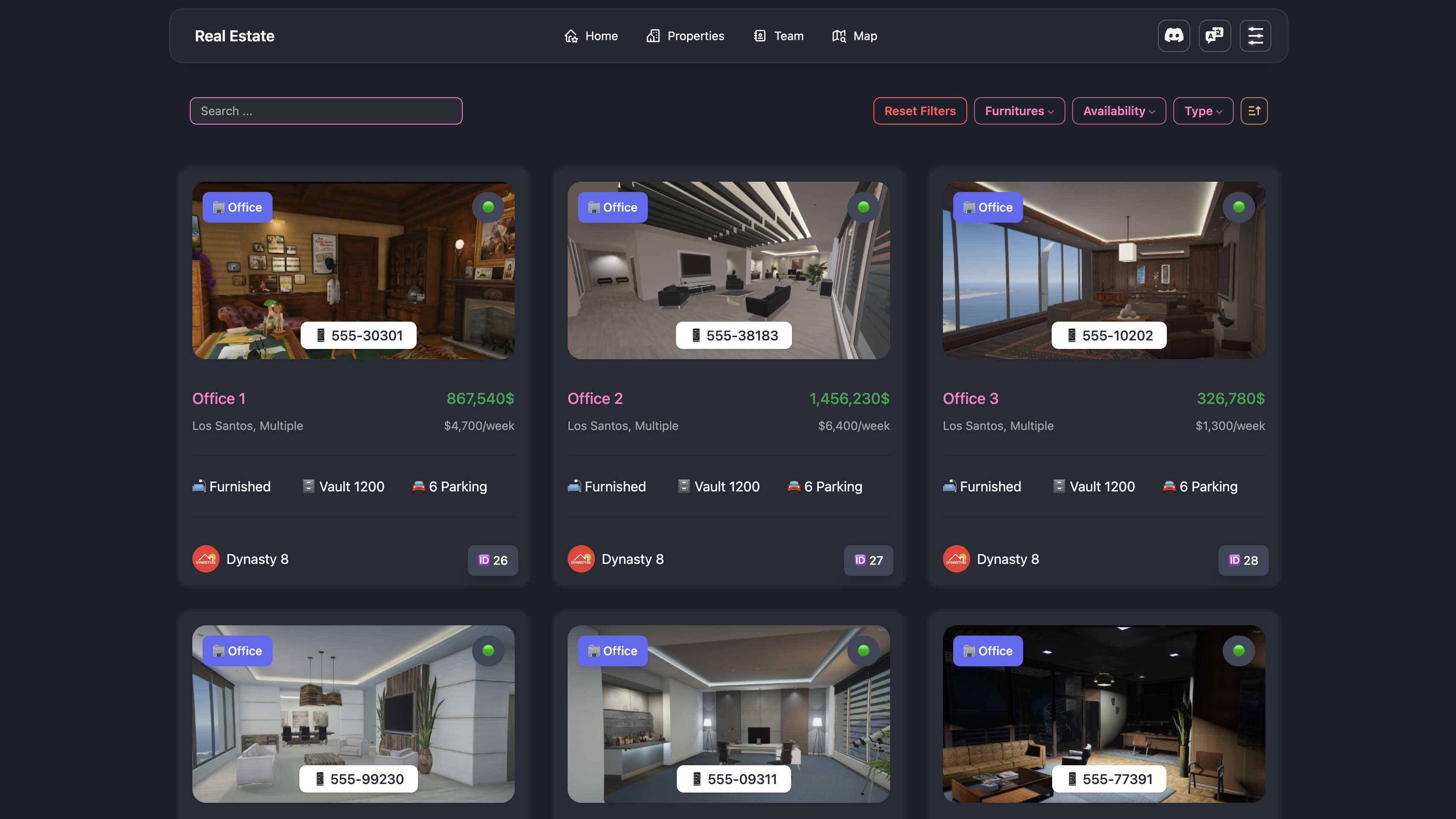This screenshot has width=1456, height=819.
Task: Click the Dynasty 8 logo on Office 1
Action: click(x=206, y=559)
